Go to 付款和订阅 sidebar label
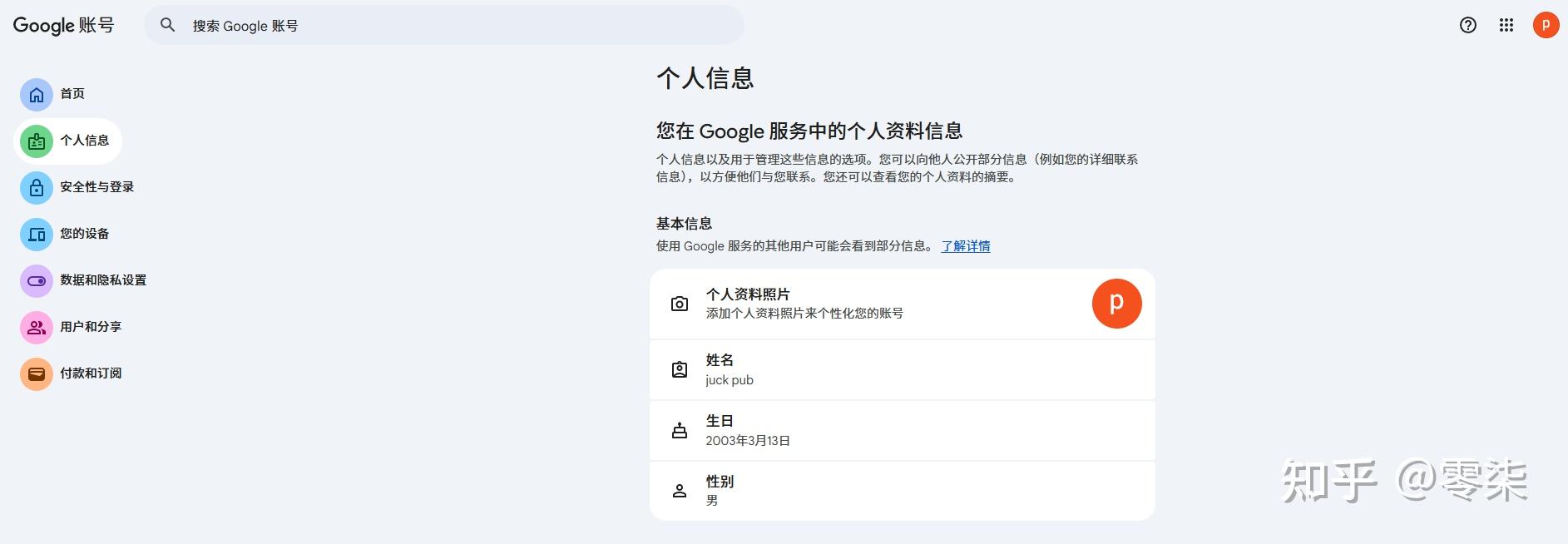 (x=91, y=373)
